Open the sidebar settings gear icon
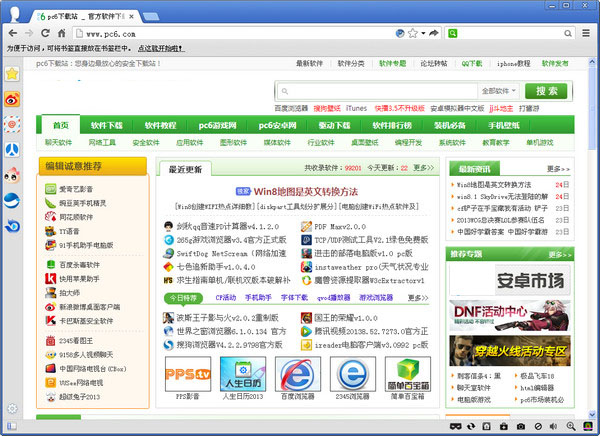 coord(12,408)
